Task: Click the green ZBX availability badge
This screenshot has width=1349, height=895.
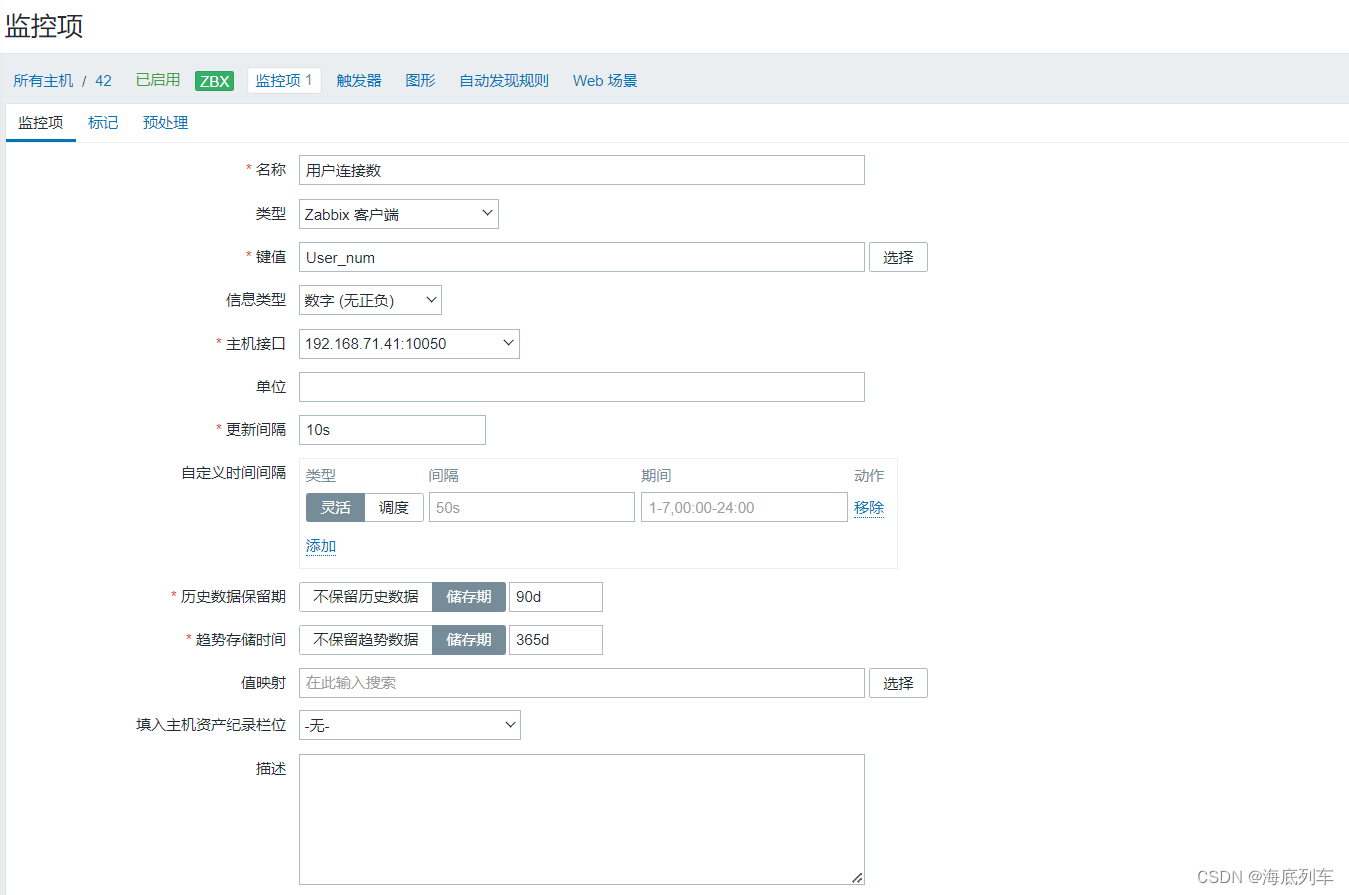Action: pyautogui.click(x=214, y=81)
